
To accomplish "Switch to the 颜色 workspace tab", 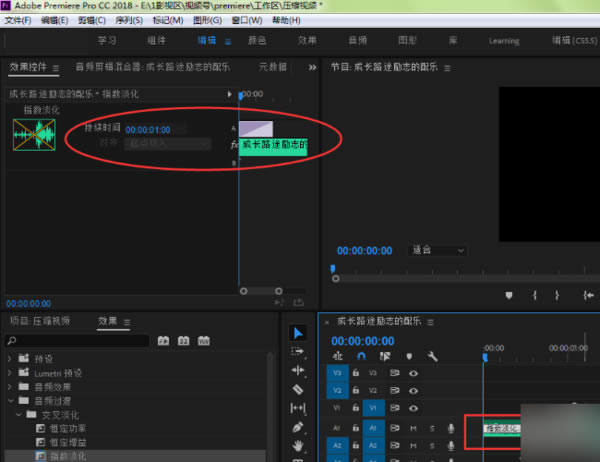I will [258, 41].
